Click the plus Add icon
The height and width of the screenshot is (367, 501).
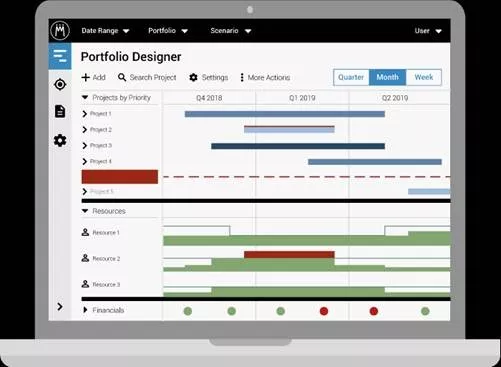point(86,77)
